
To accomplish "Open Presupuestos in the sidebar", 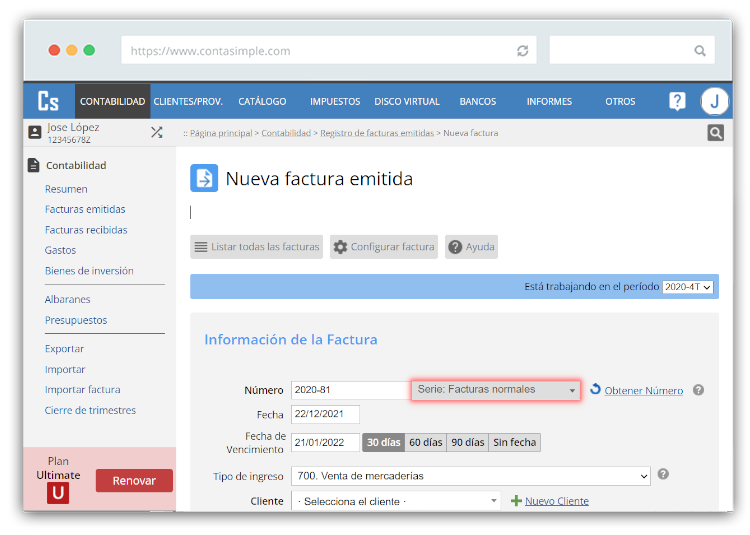I will click(x=76, y=320).
